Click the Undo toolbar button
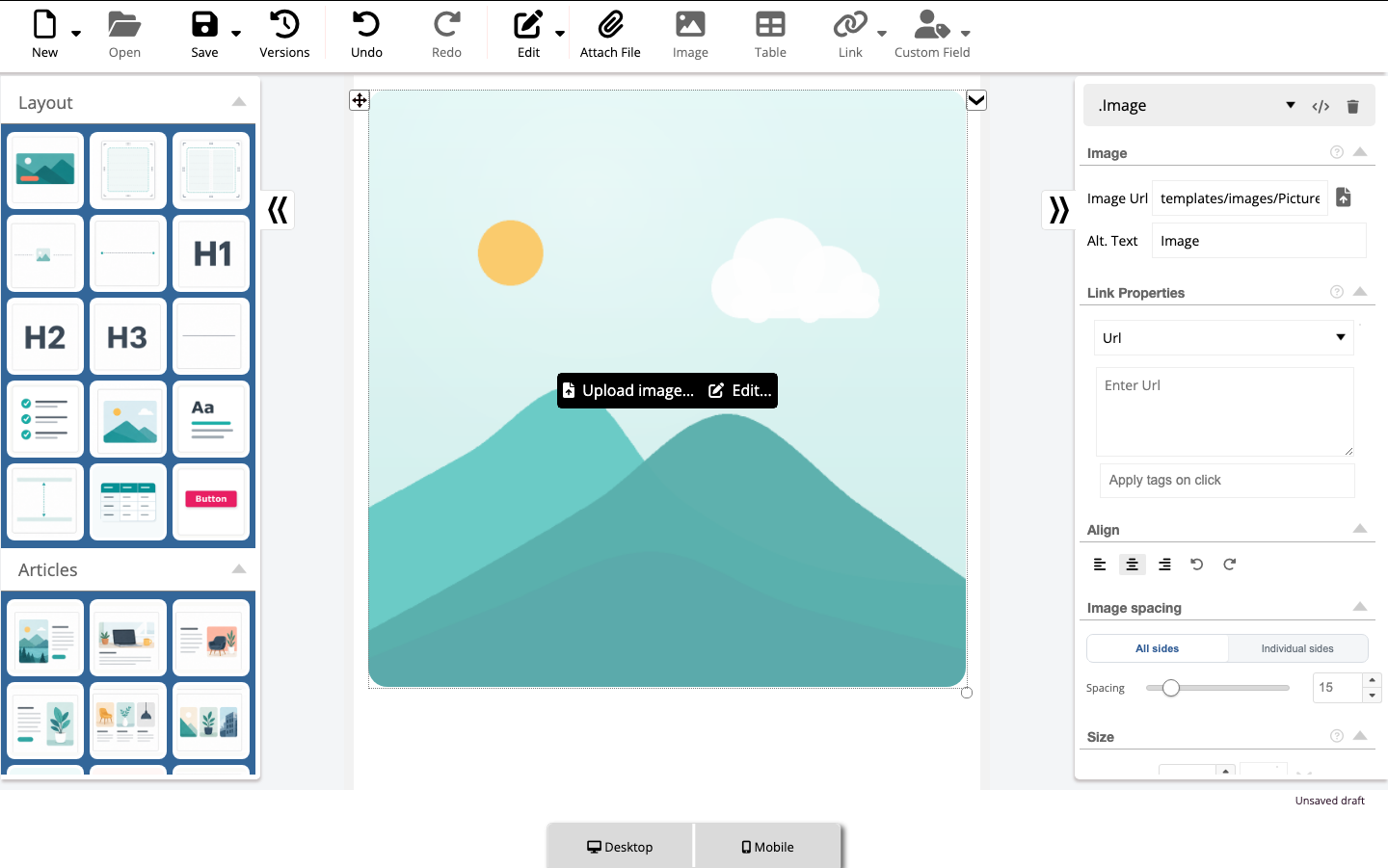Image resolution: width=1388 pixels, height=868 pixels. pyautogui.click(x=366, y=36)
